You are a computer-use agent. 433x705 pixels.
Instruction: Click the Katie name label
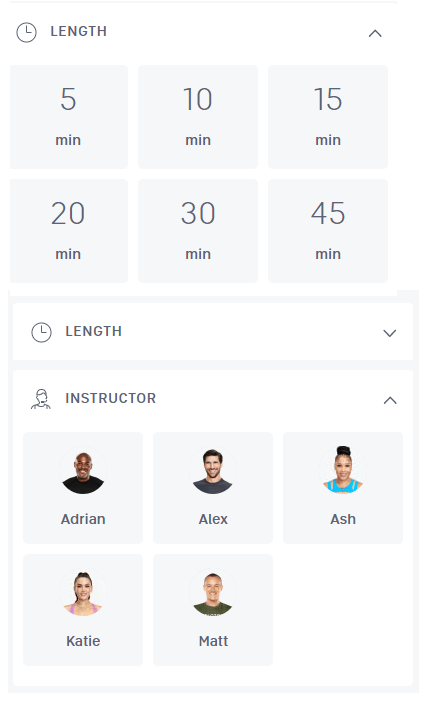(83, 641)
